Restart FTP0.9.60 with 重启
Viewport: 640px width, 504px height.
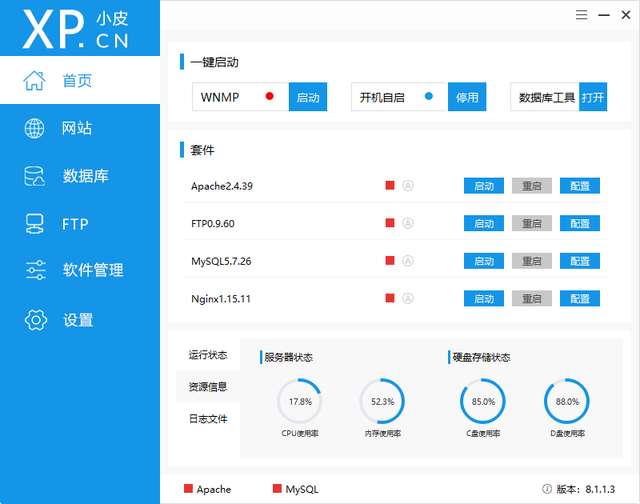pyautogui.click(x=532, y=223)
